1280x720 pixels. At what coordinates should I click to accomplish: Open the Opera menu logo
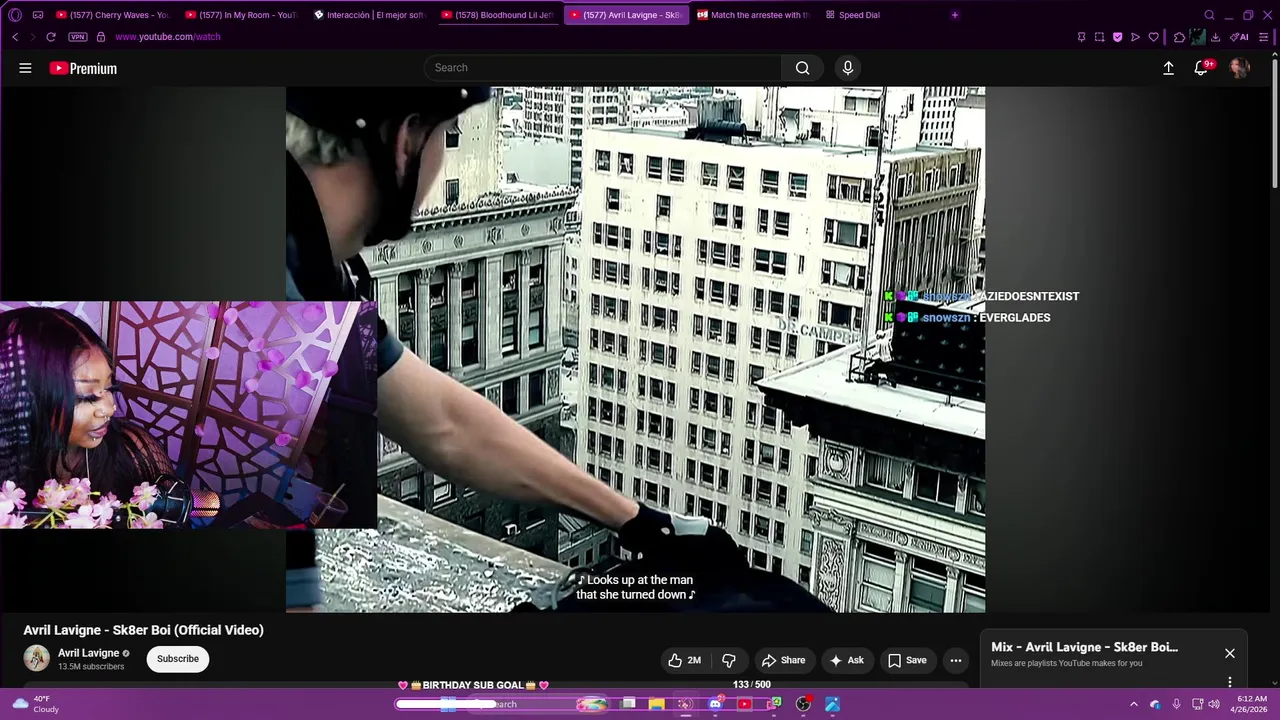[x=14, y=15]
